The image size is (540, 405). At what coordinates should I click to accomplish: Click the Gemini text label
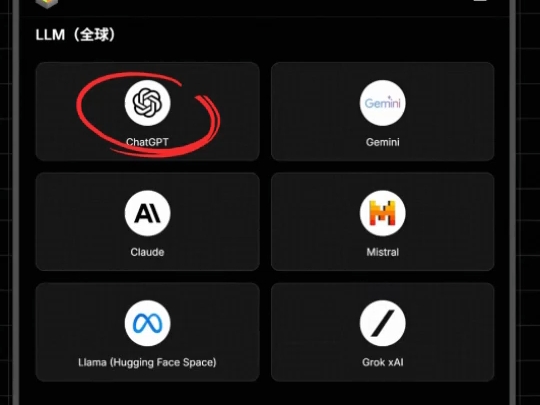click(383, 142)
